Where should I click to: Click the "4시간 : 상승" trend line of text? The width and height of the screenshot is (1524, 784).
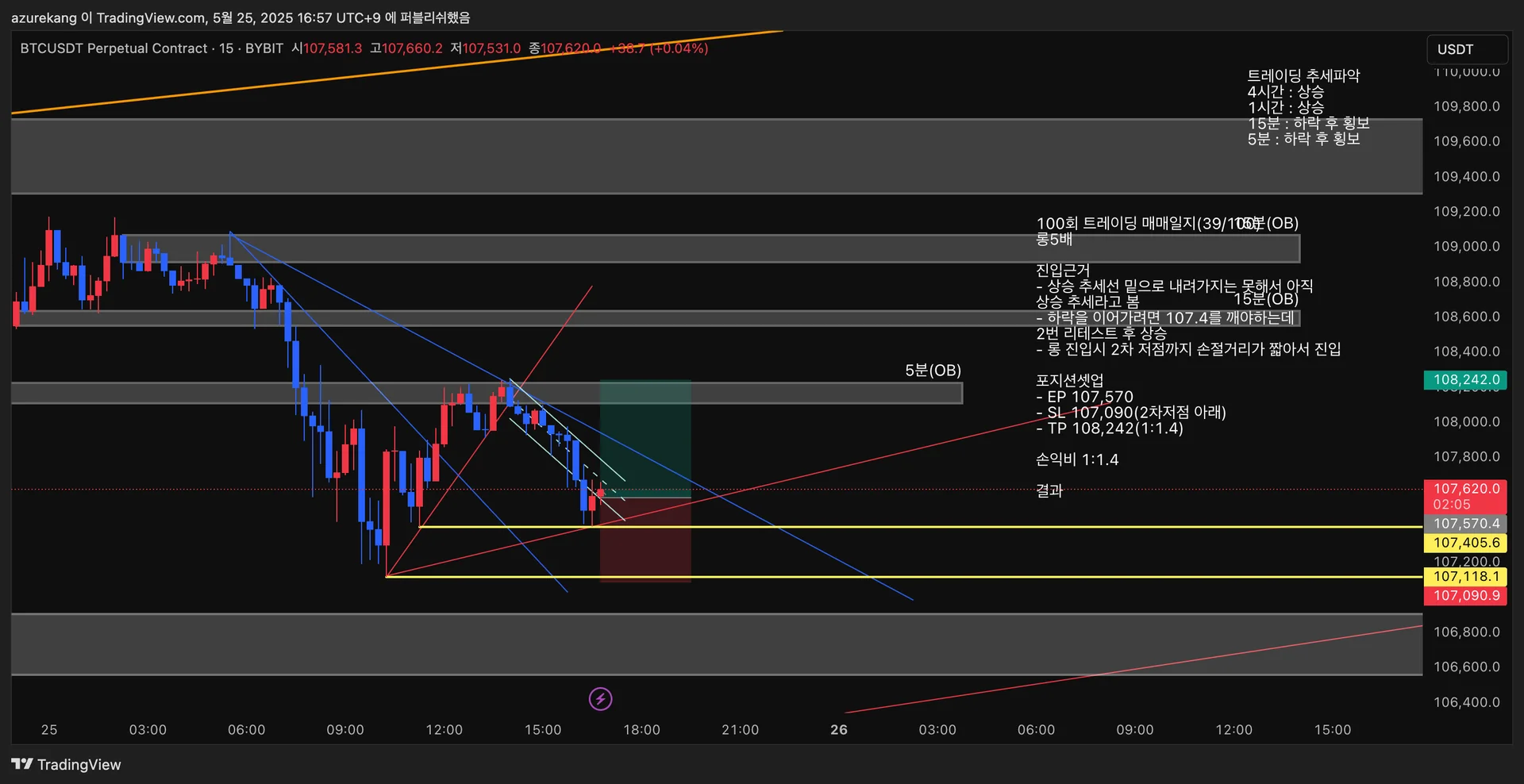coord(1286,91)
